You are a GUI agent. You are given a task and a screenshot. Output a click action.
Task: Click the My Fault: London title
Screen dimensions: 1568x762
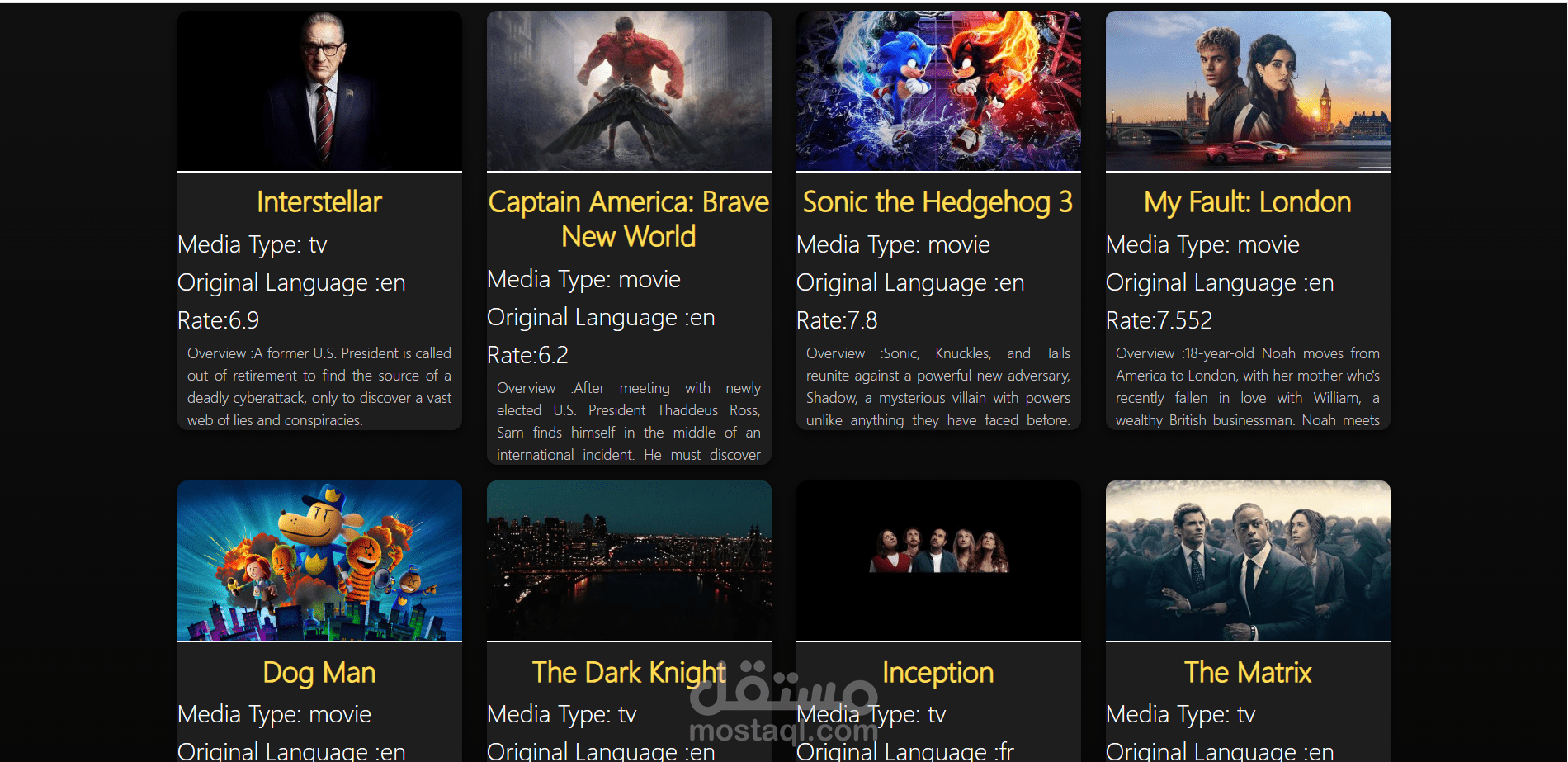1248,202
